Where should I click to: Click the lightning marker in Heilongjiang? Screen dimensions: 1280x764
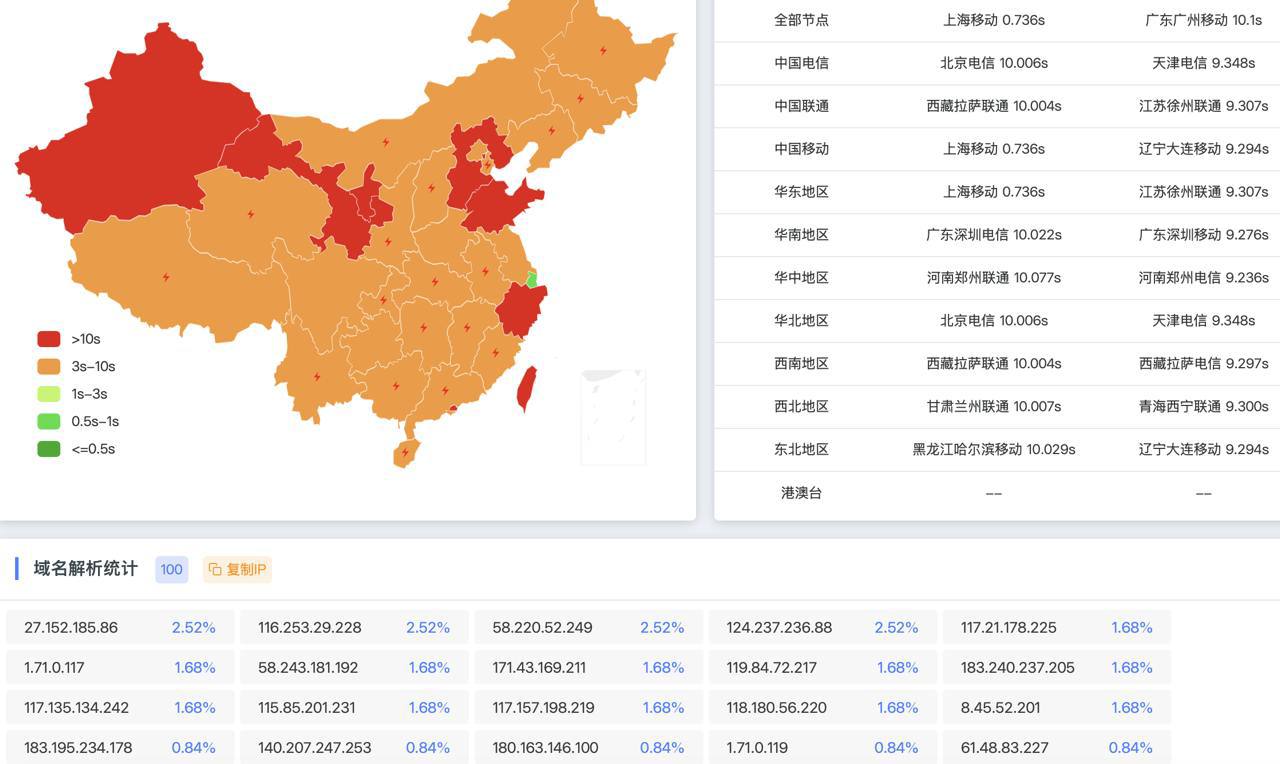(x=603, y=50)
